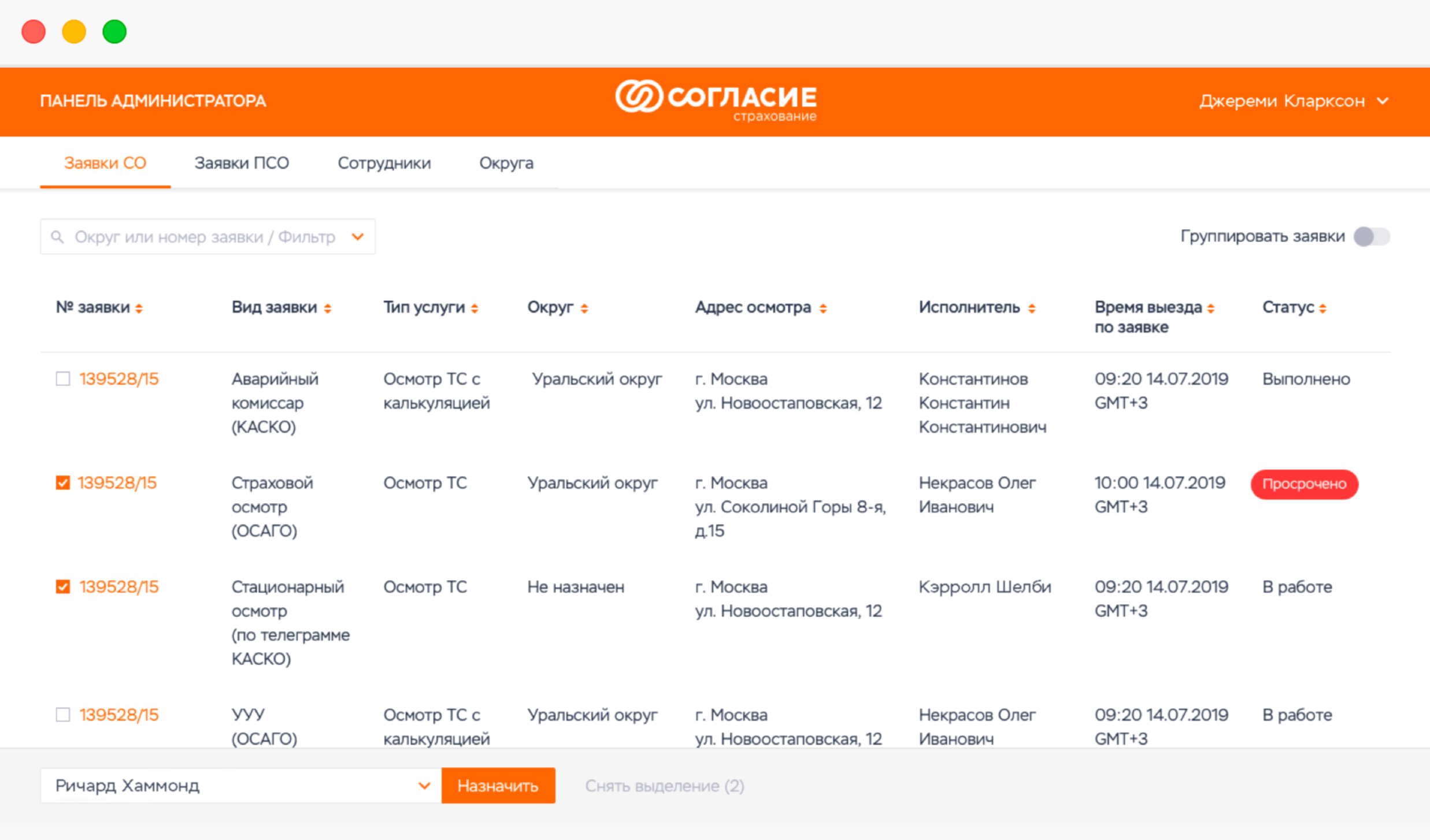Sort by Тип услуги column arrows
The height and width of the screenshot is (840, 1430).
pos(475,309)
